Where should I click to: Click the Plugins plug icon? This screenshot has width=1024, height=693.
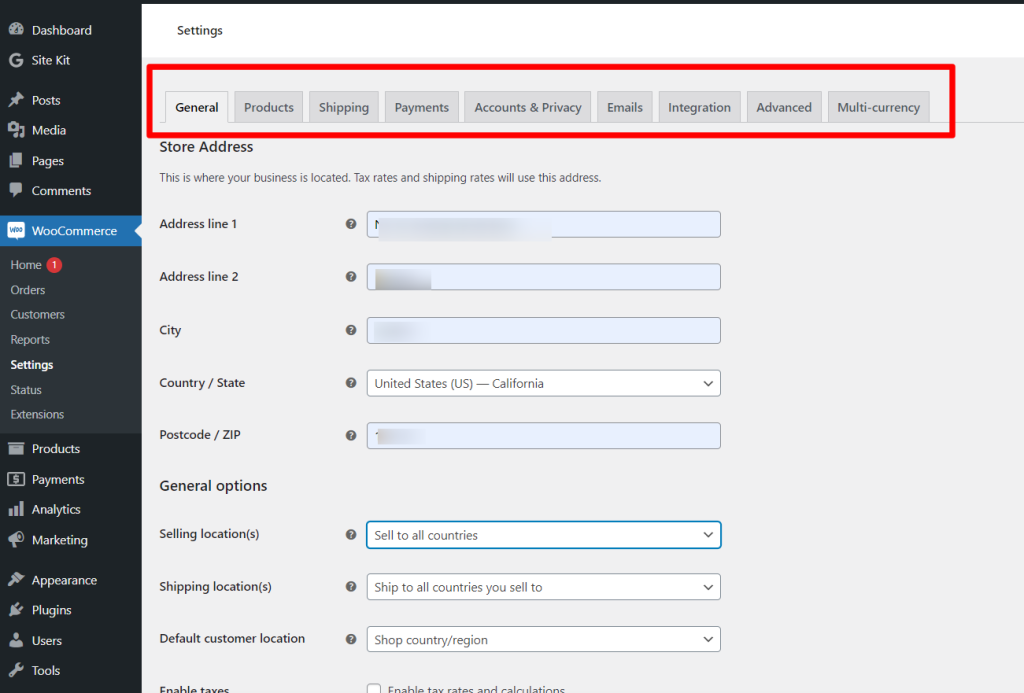pyautogui.click(x=16, y=610)
